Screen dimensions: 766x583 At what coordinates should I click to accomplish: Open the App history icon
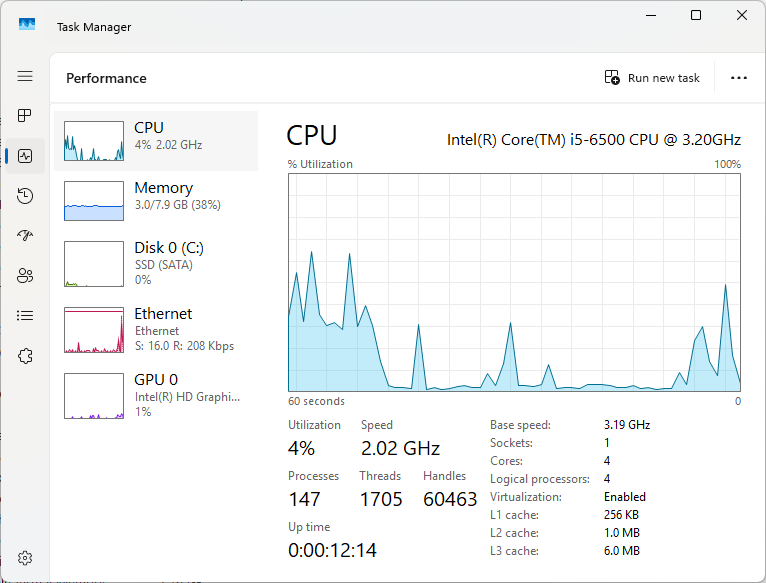[25, 196]
